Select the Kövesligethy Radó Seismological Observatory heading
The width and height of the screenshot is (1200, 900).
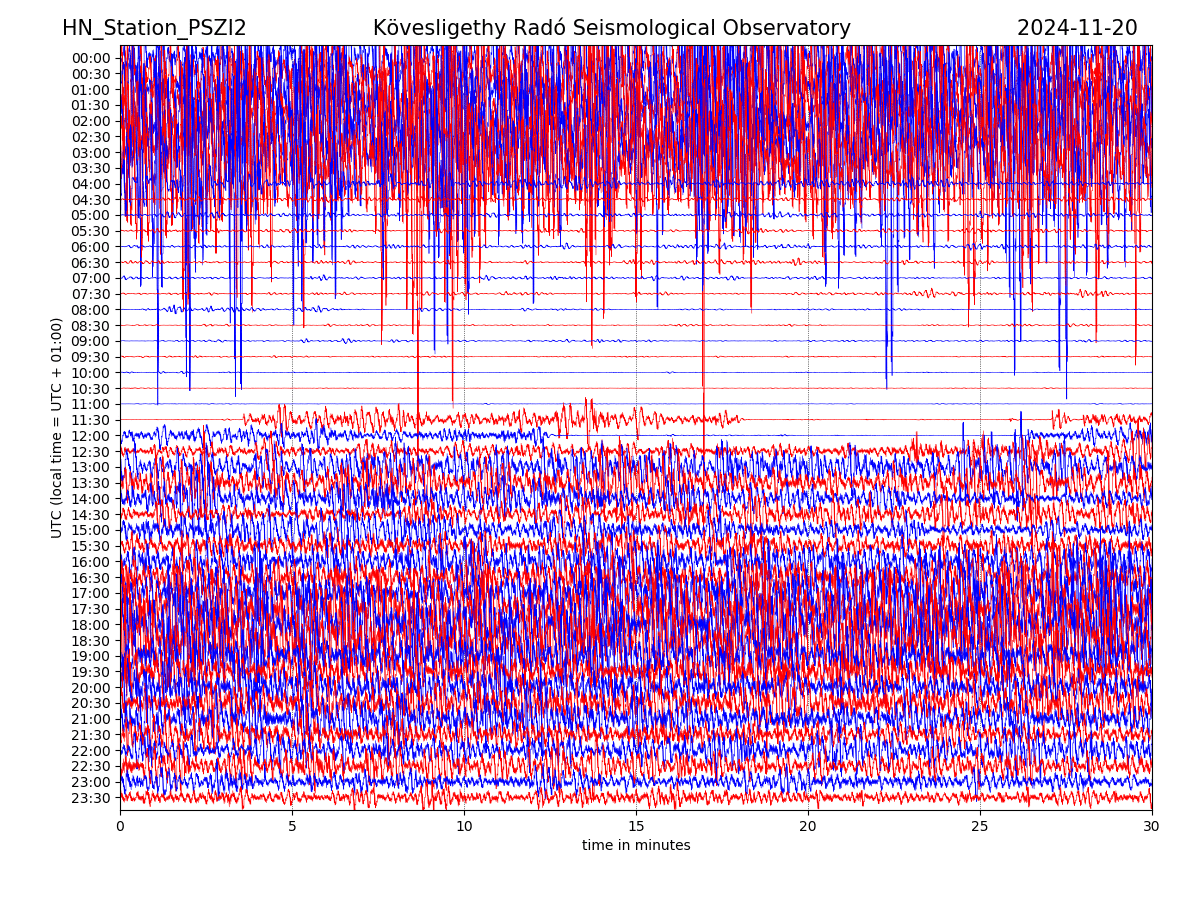[611, 28]
